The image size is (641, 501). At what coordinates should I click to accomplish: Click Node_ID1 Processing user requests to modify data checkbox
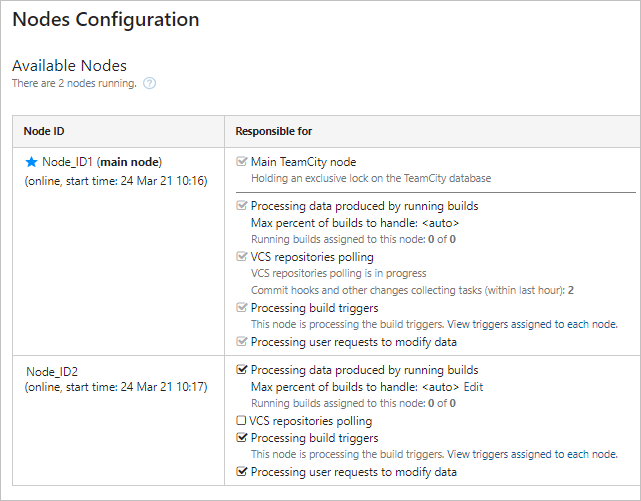click(x=242, y=341)
